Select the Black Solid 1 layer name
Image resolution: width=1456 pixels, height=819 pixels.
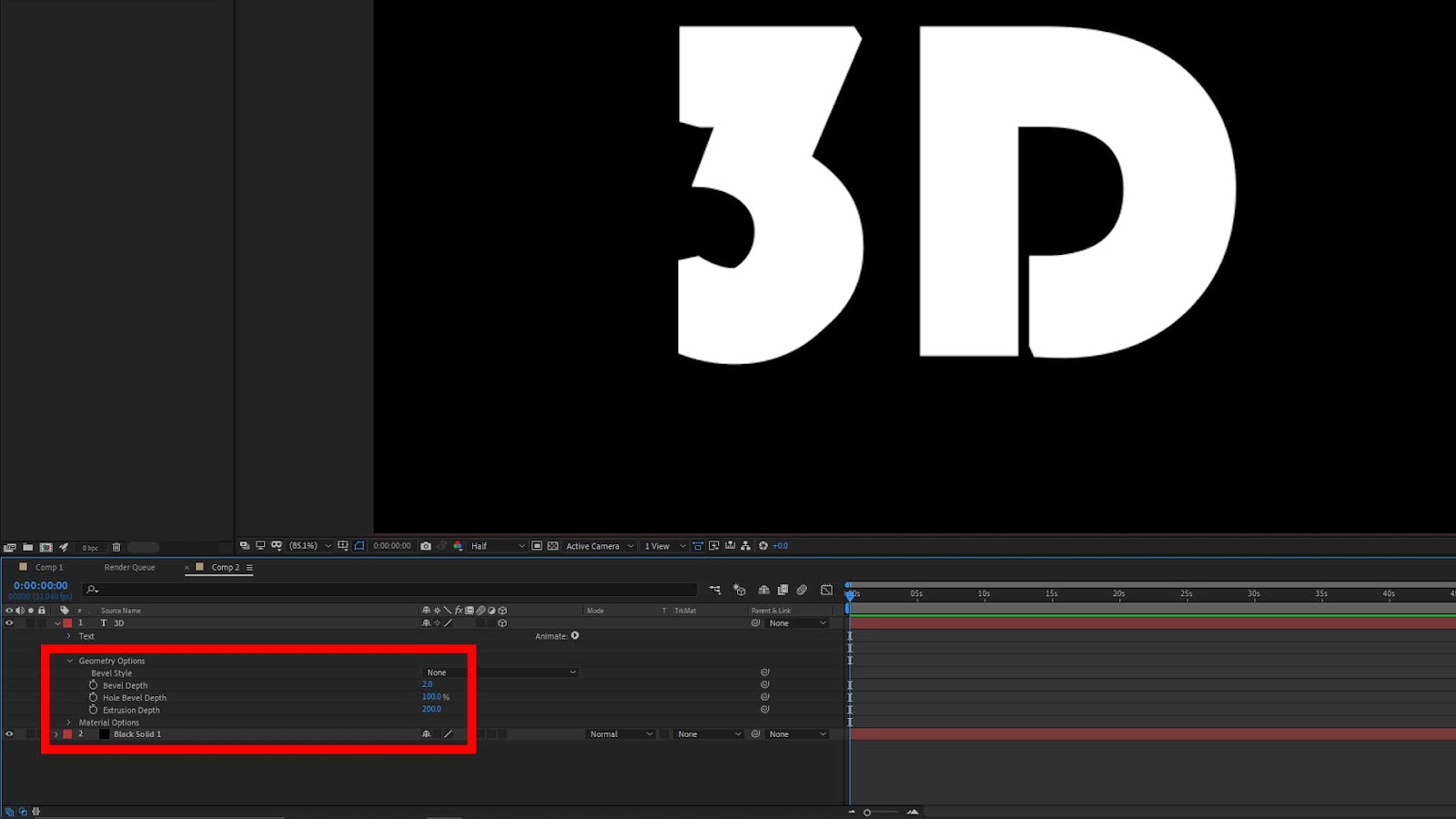click(137, 734)
